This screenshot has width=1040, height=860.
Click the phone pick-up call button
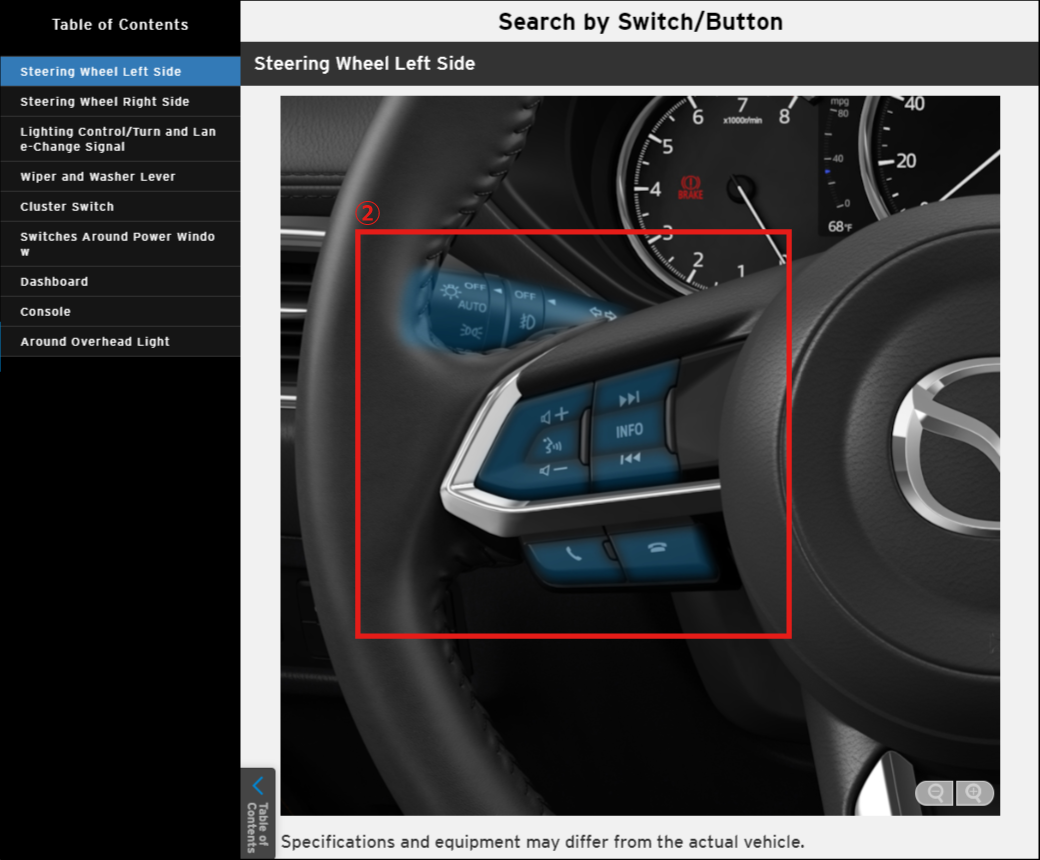coord(572,553)
